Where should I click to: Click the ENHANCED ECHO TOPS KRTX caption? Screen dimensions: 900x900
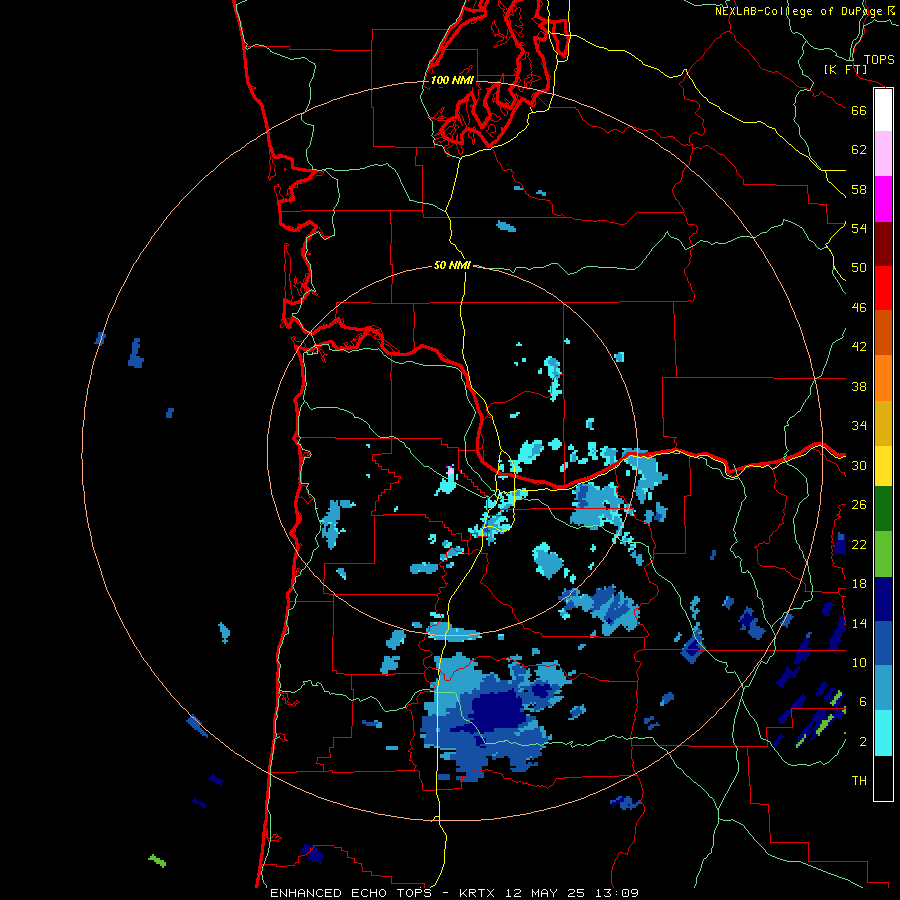[x=454, y=893]
